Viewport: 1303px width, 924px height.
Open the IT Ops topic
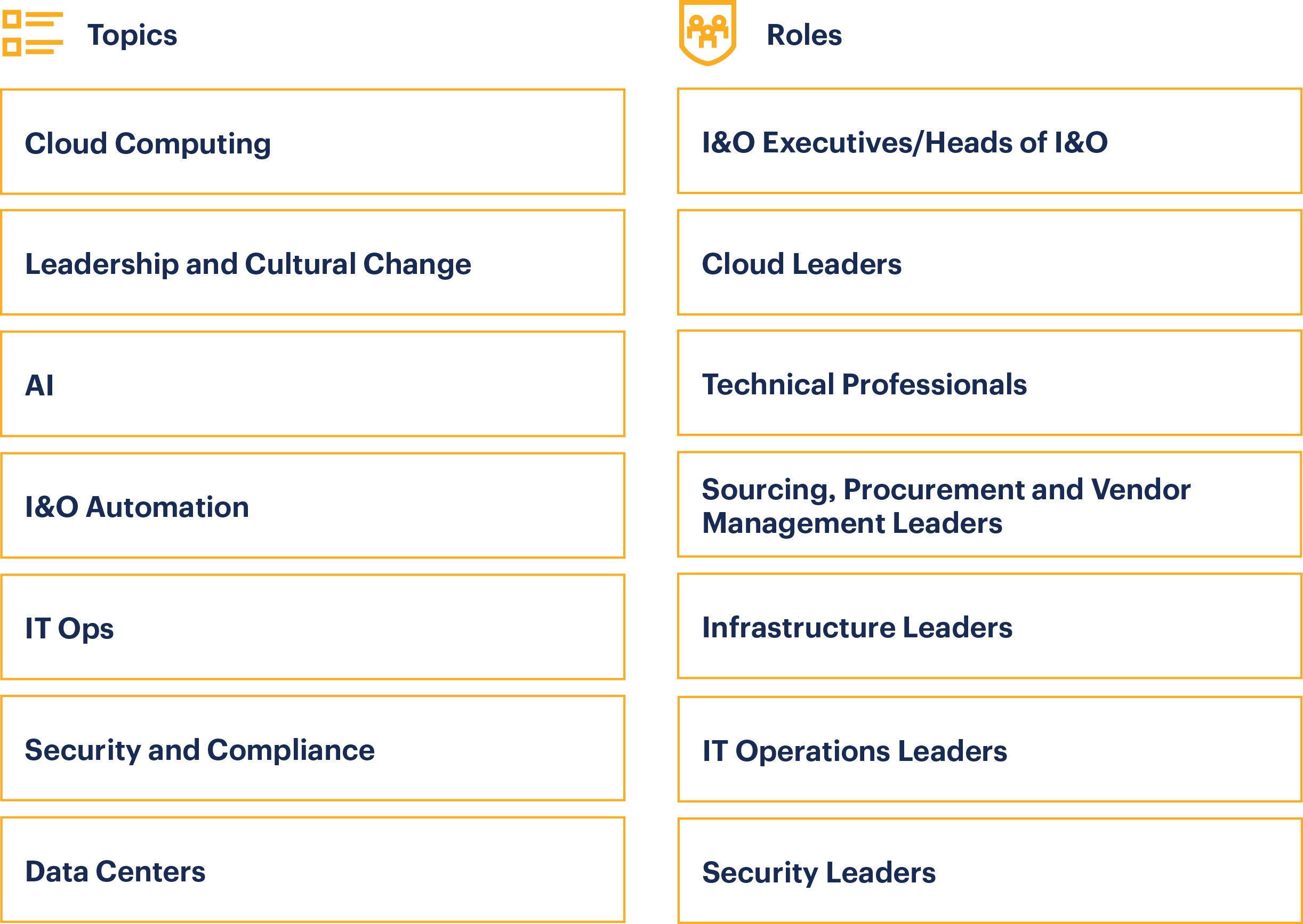click(312, 627)
